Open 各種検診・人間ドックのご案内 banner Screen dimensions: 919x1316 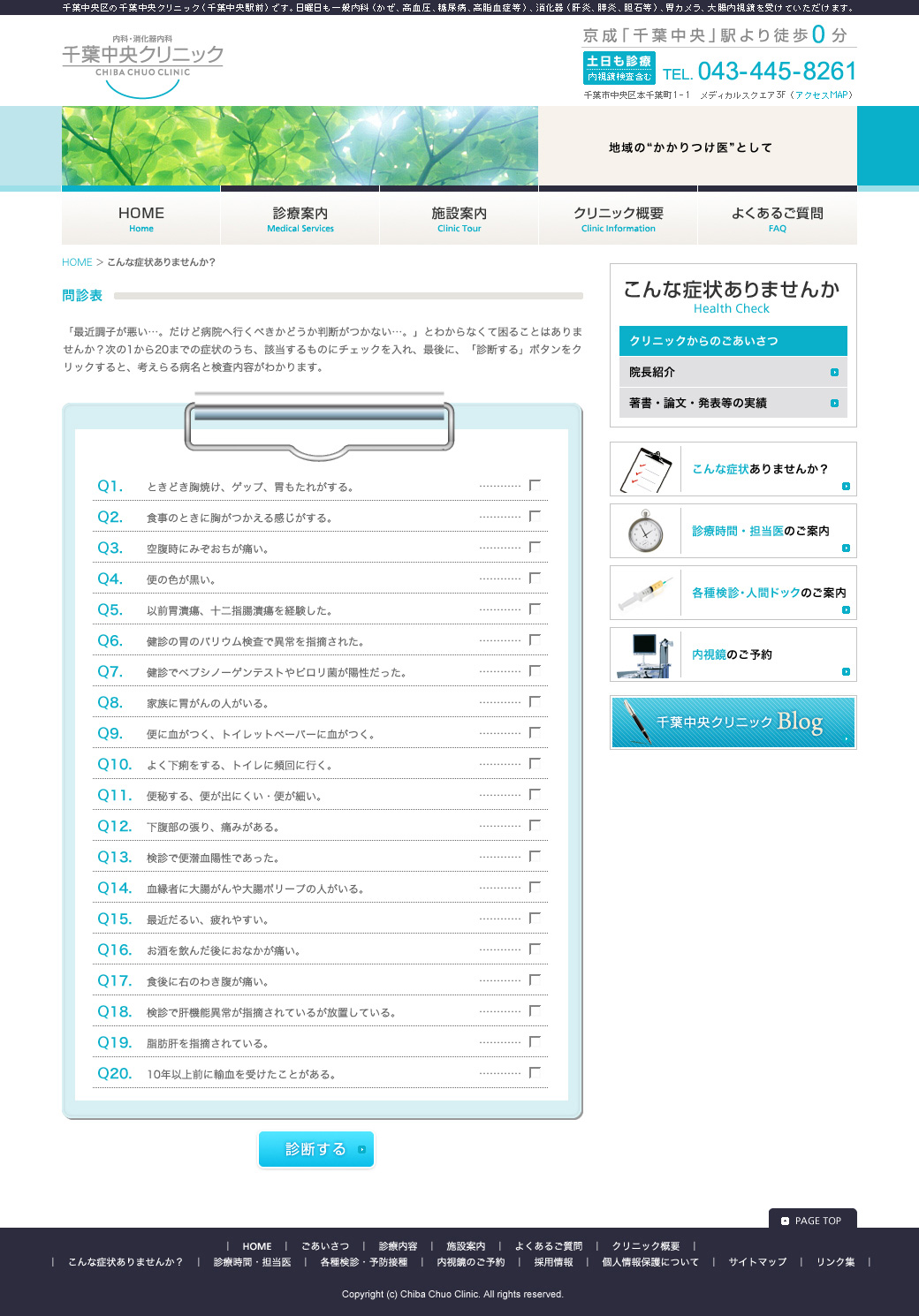pyautogui.click(x=733, y=593)
